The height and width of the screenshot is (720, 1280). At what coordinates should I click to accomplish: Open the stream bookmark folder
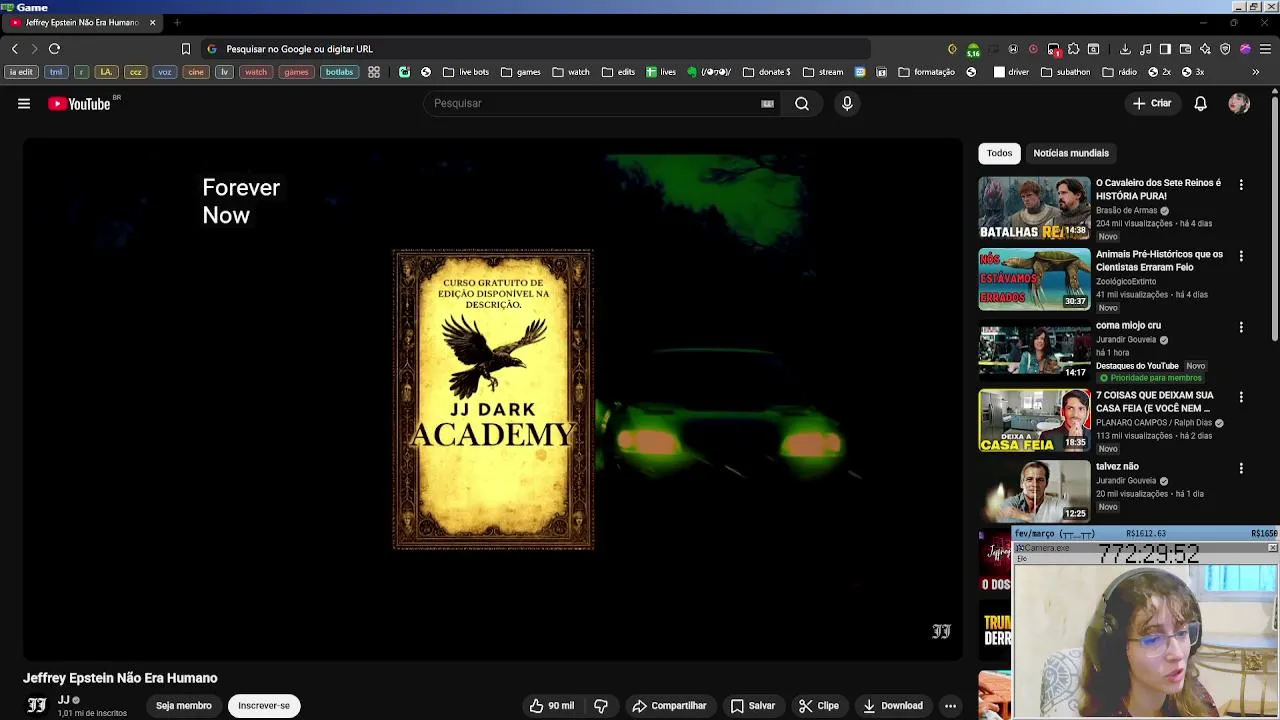823,72
